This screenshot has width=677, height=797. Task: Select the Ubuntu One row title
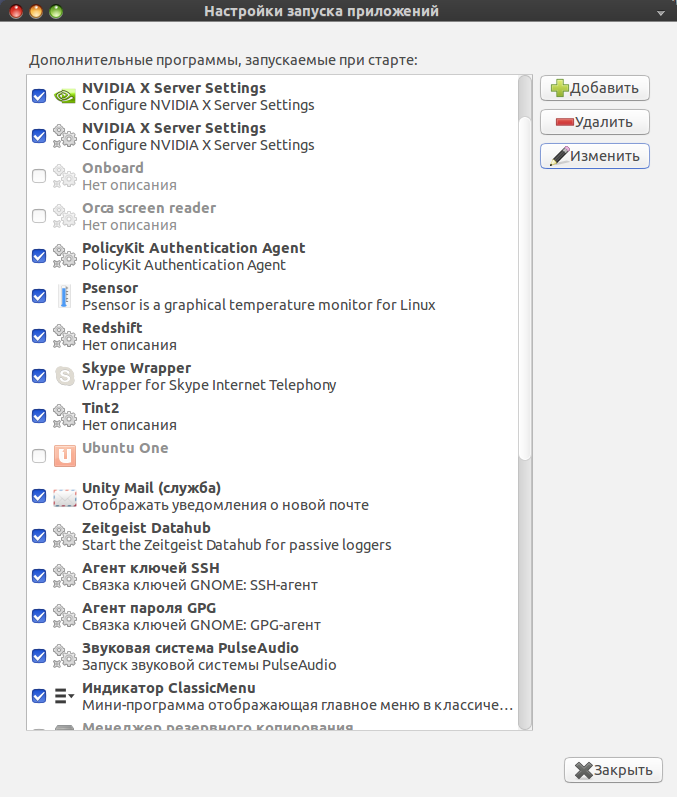(x=125, y=448)
